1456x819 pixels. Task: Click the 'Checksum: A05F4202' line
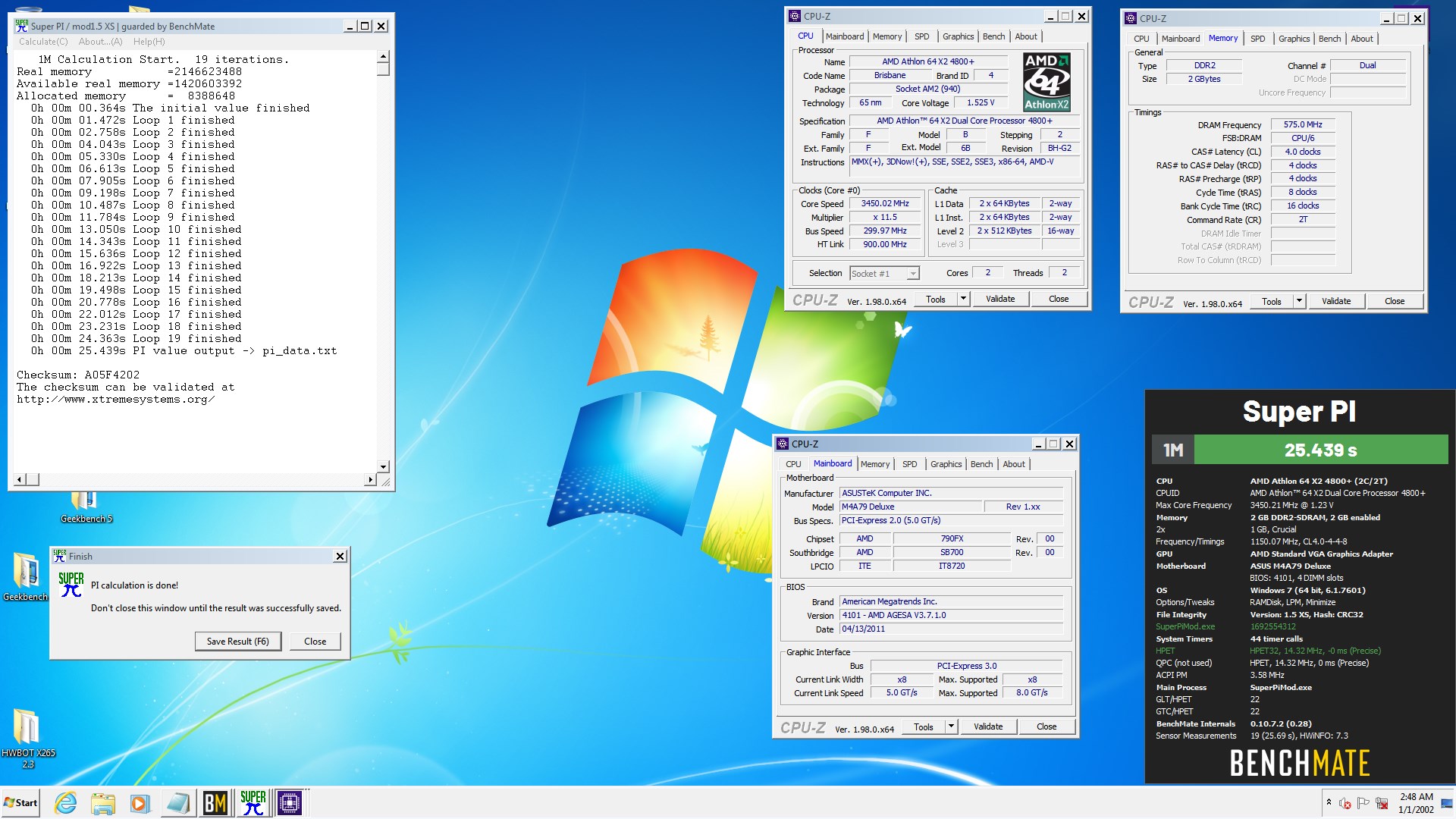click(x=78, y=375)
